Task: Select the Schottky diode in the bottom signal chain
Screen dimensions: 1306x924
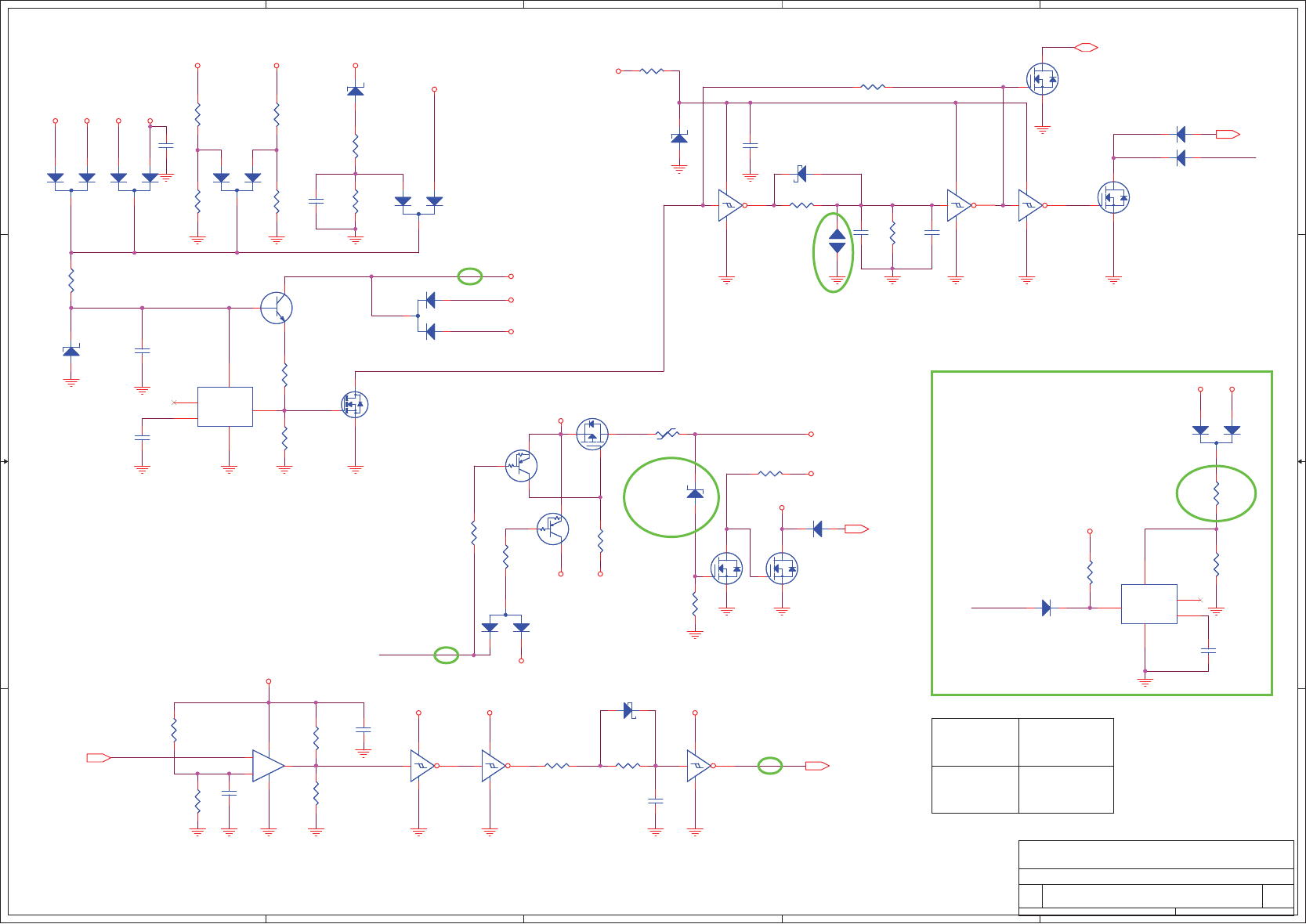Action: tap(628, 710)
